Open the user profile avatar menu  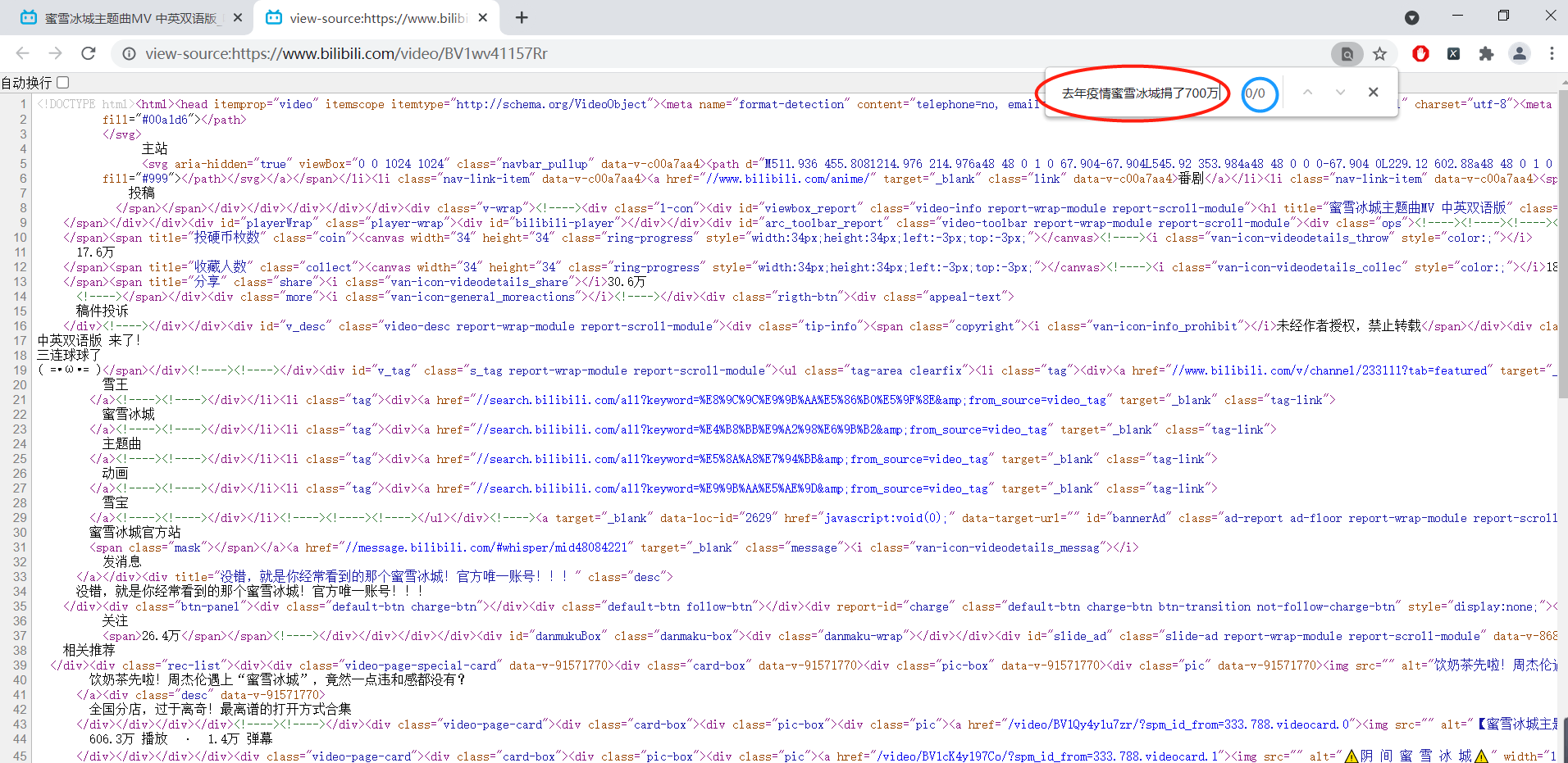(x=1519, y=53)
